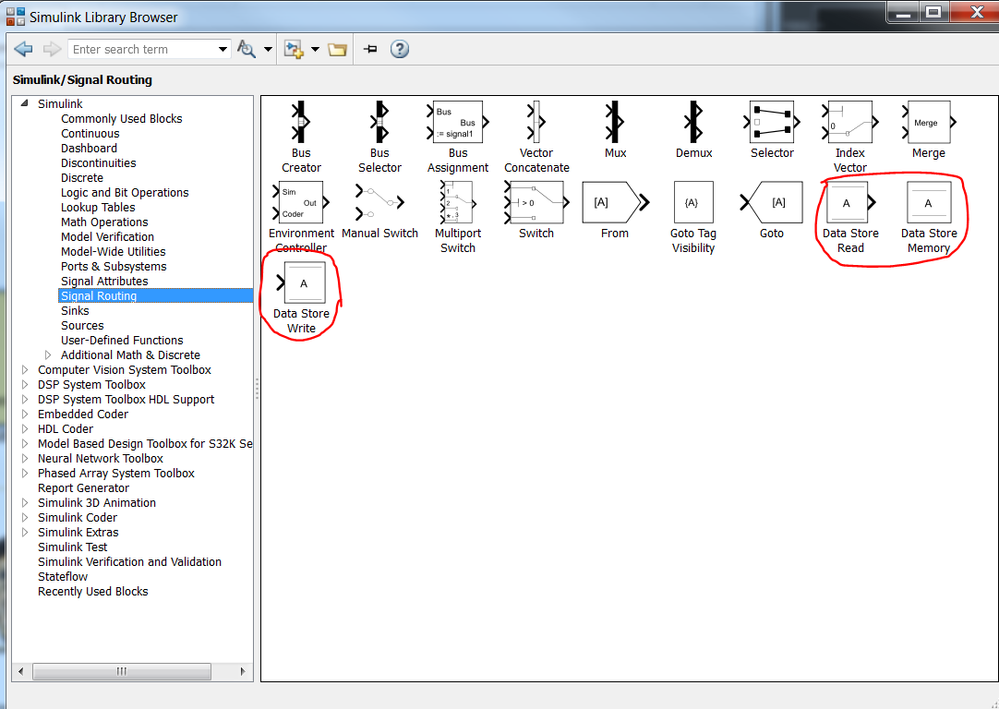This screenshot has height=709, width=999.
Task: Open the Lookup Tables library
Action: pyautogui.click(x=97, y=207)
